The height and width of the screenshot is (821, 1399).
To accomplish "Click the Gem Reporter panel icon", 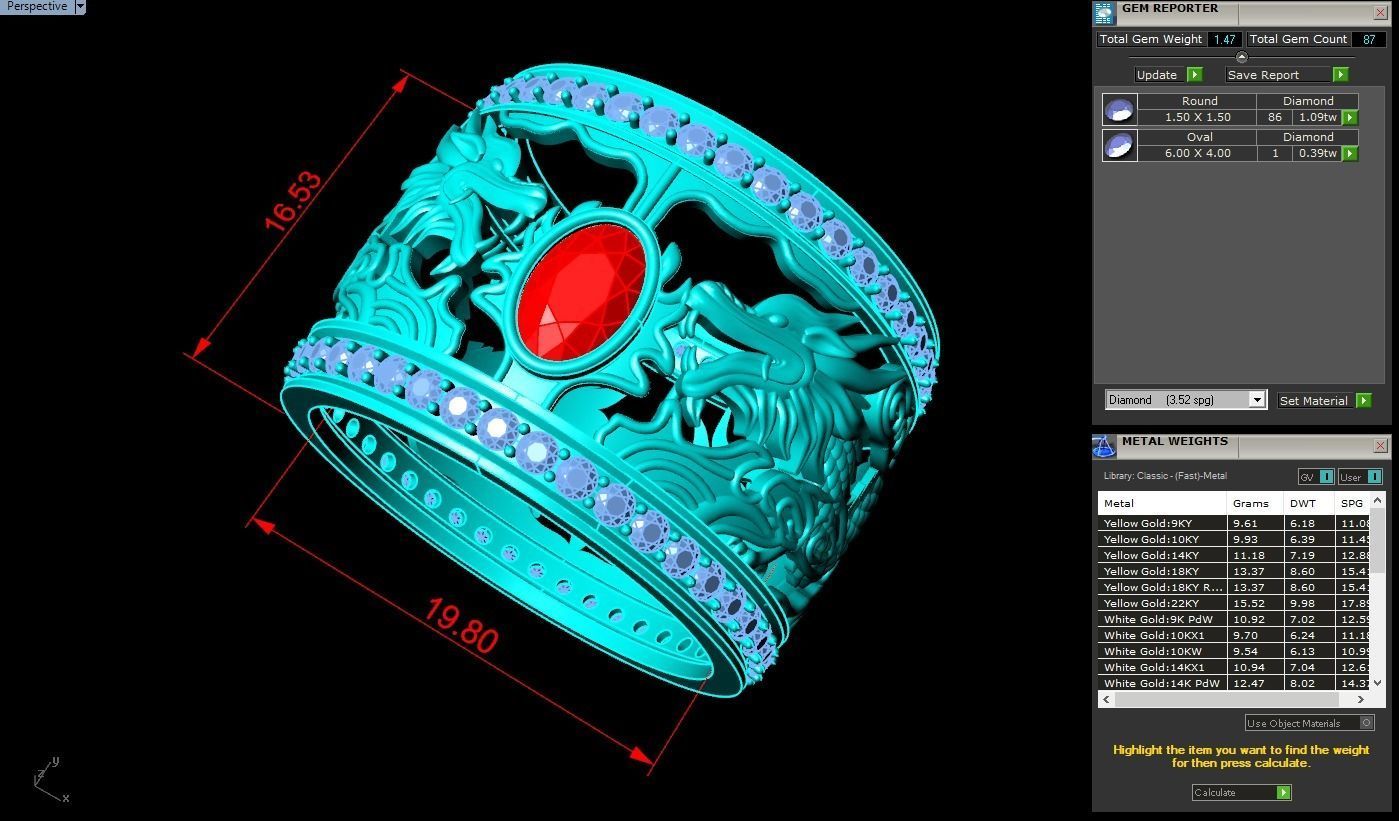I will pyautogui.click(x=1103, y=13).
